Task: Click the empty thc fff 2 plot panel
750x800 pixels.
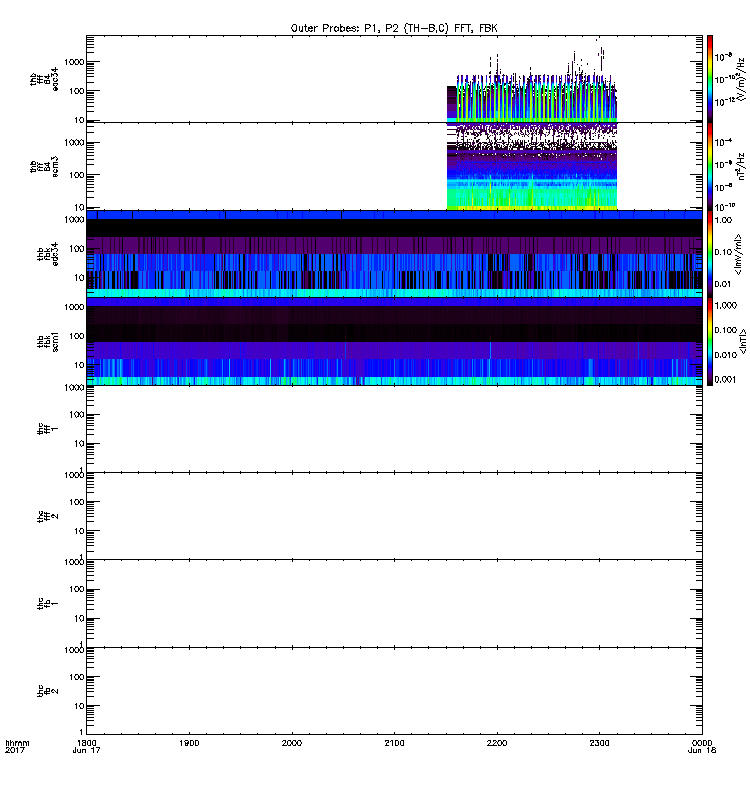Action: pos(394,516)
